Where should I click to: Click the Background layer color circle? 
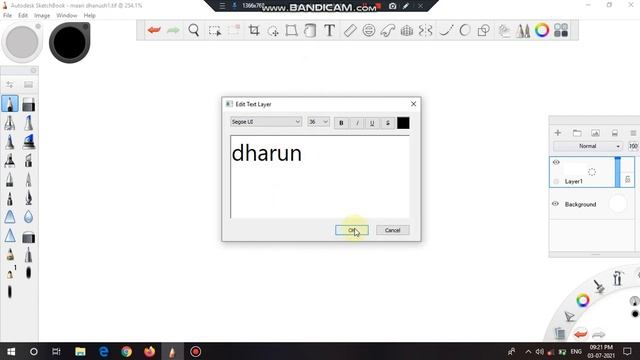[x=618, y=204]
